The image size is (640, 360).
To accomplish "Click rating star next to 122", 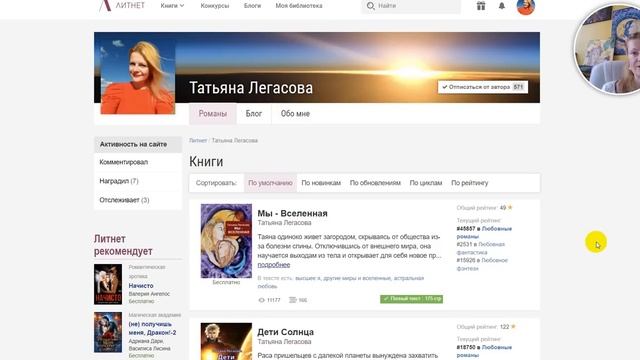I will (513, 327).
